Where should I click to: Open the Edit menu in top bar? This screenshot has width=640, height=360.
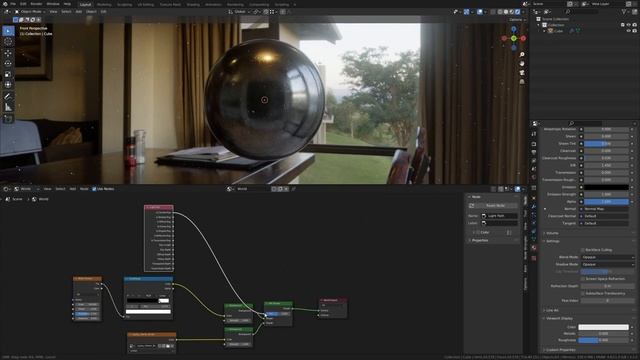pyautogui.click(x=23, y=4)
